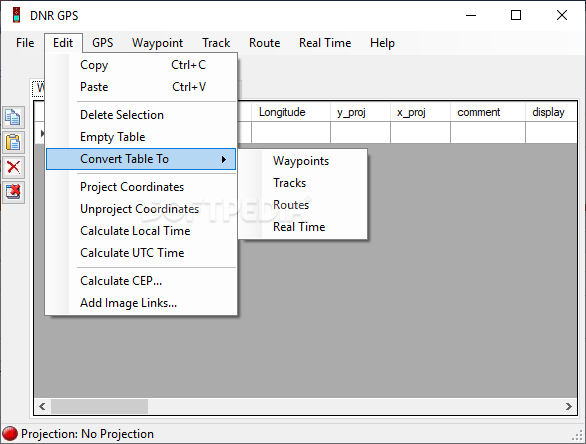The width and height of the screenshot is (586, 444).
Task: Choose Paste from the Edit menu
Action: pyautogui.click(x=141, y=87)
